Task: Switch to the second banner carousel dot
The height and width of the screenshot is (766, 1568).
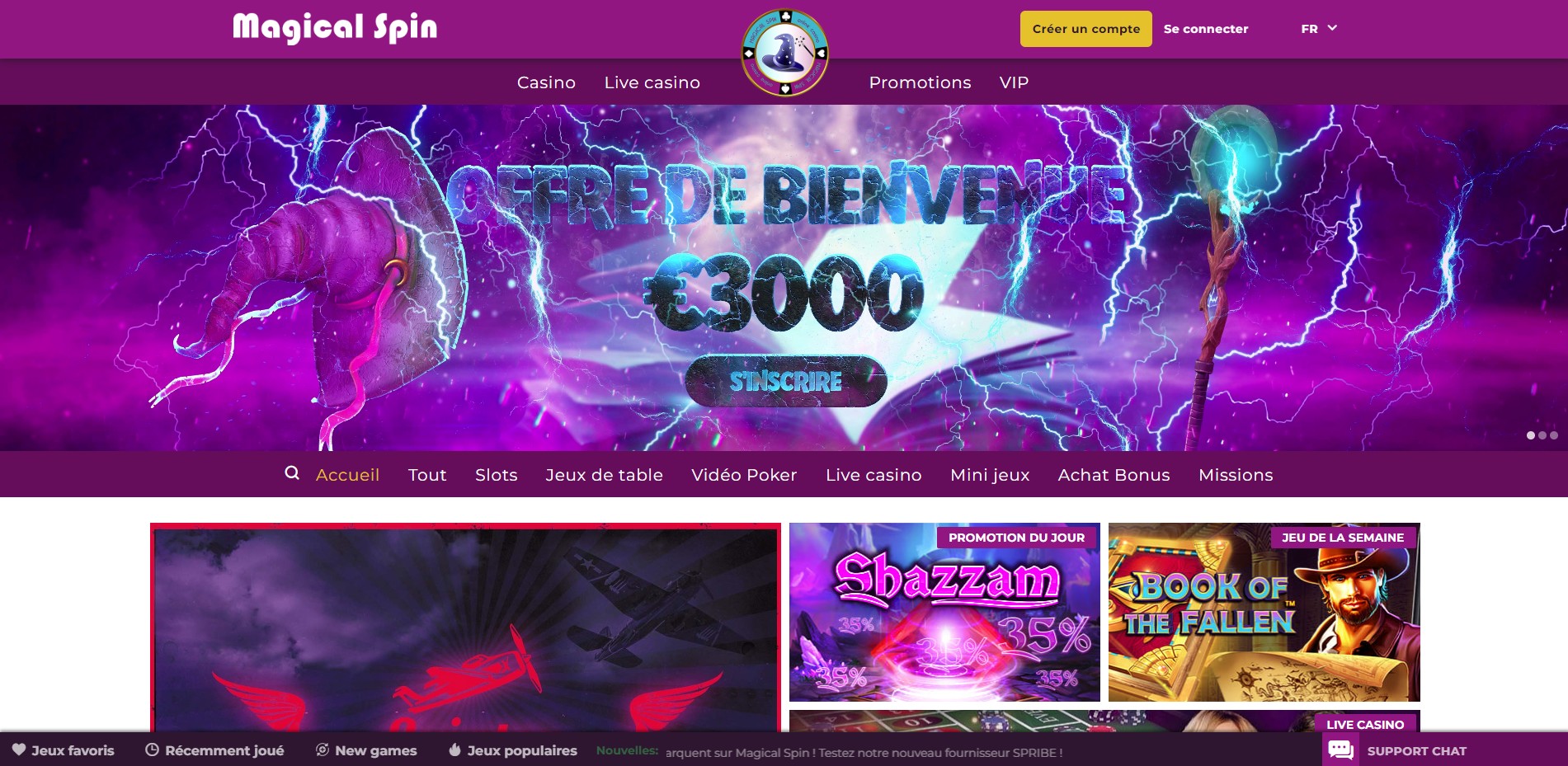Action: pyautogui.click(x=1542, y=435)
